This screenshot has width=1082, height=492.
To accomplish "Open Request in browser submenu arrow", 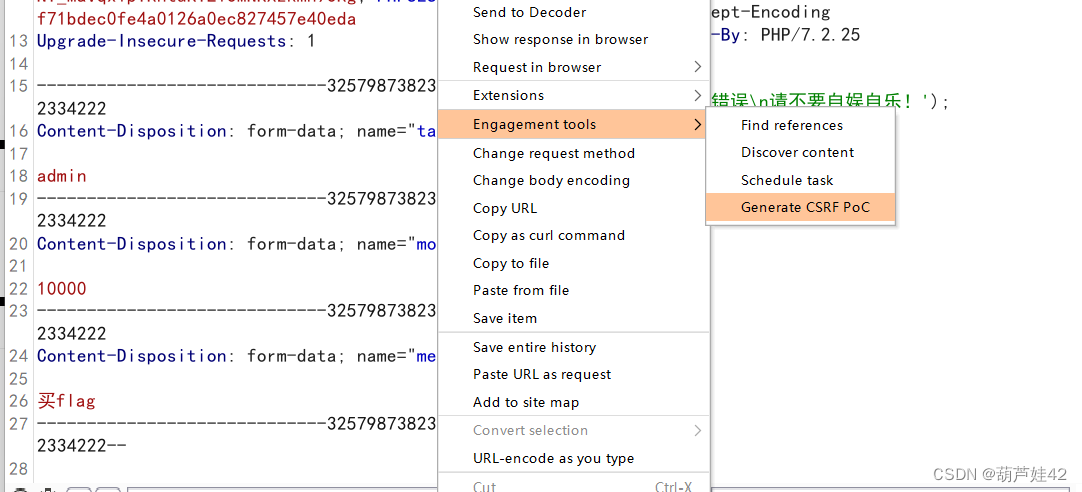I will click(x=697, y=67).
